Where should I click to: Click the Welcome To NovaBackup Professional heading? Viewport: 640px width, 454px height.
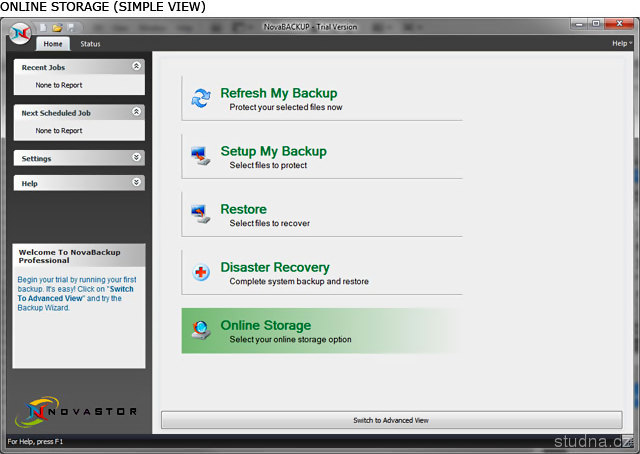tap(69, 256)
